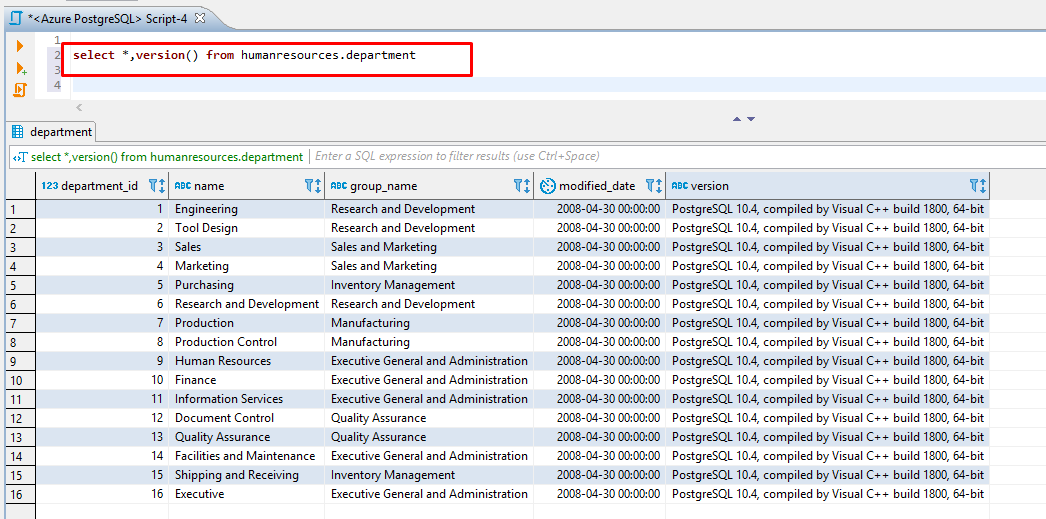Click the group_name column type icon
Viewport: 1046px width, 519px height.
pos(339,186)
